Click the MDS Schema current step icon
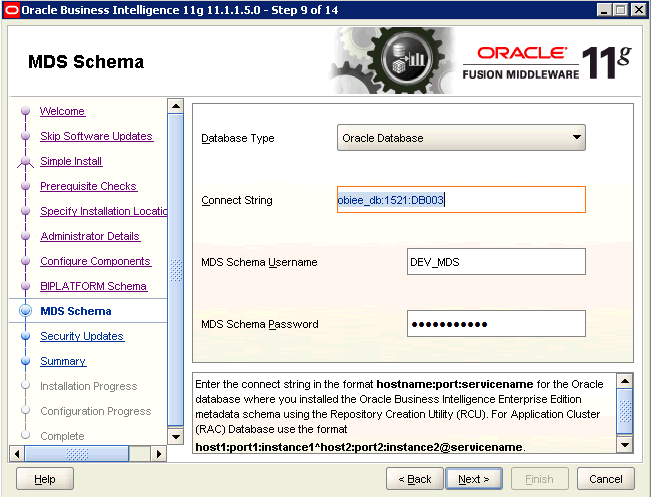 (25, 311)
